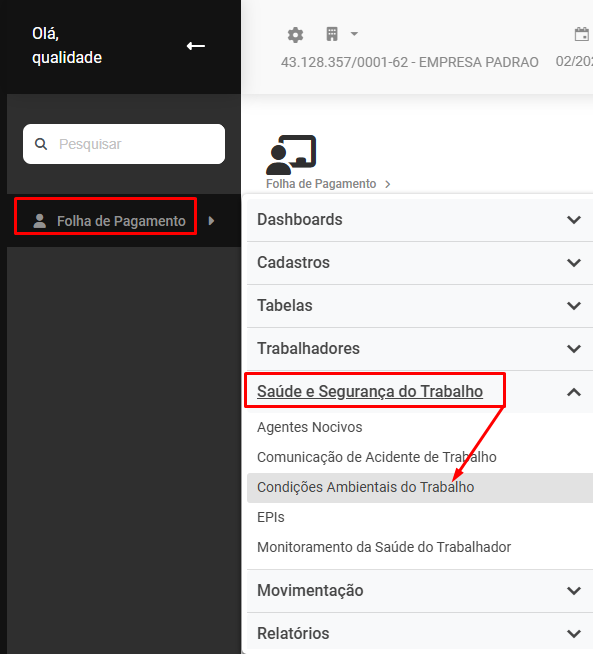Click the Folha de Pagamento breadcrumb link
593x654 pixels.
click(x=321, y=184)
